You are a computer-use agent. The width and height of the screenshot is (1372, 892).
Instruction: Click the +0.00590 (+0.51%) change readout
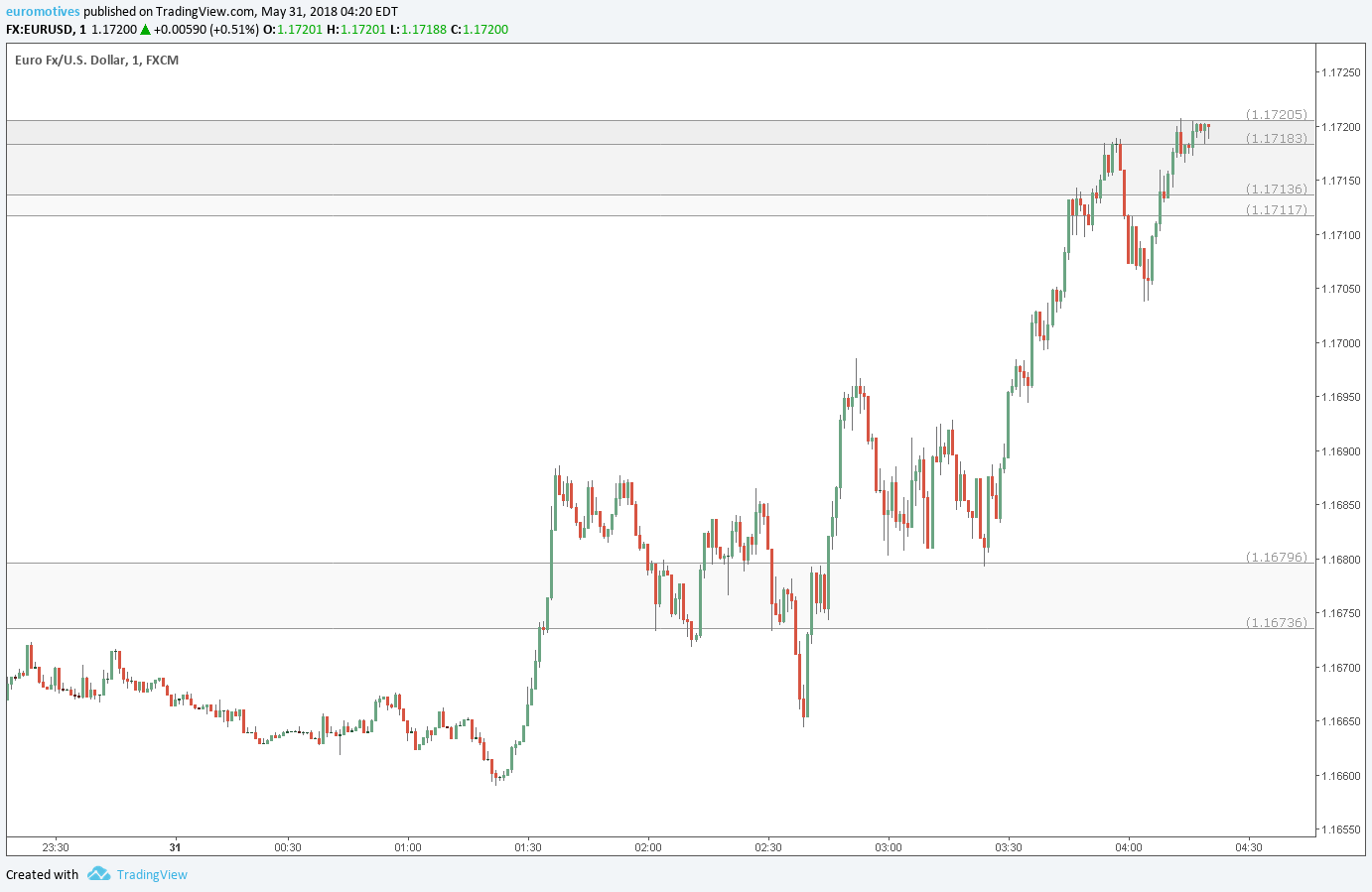click(206, 30)
